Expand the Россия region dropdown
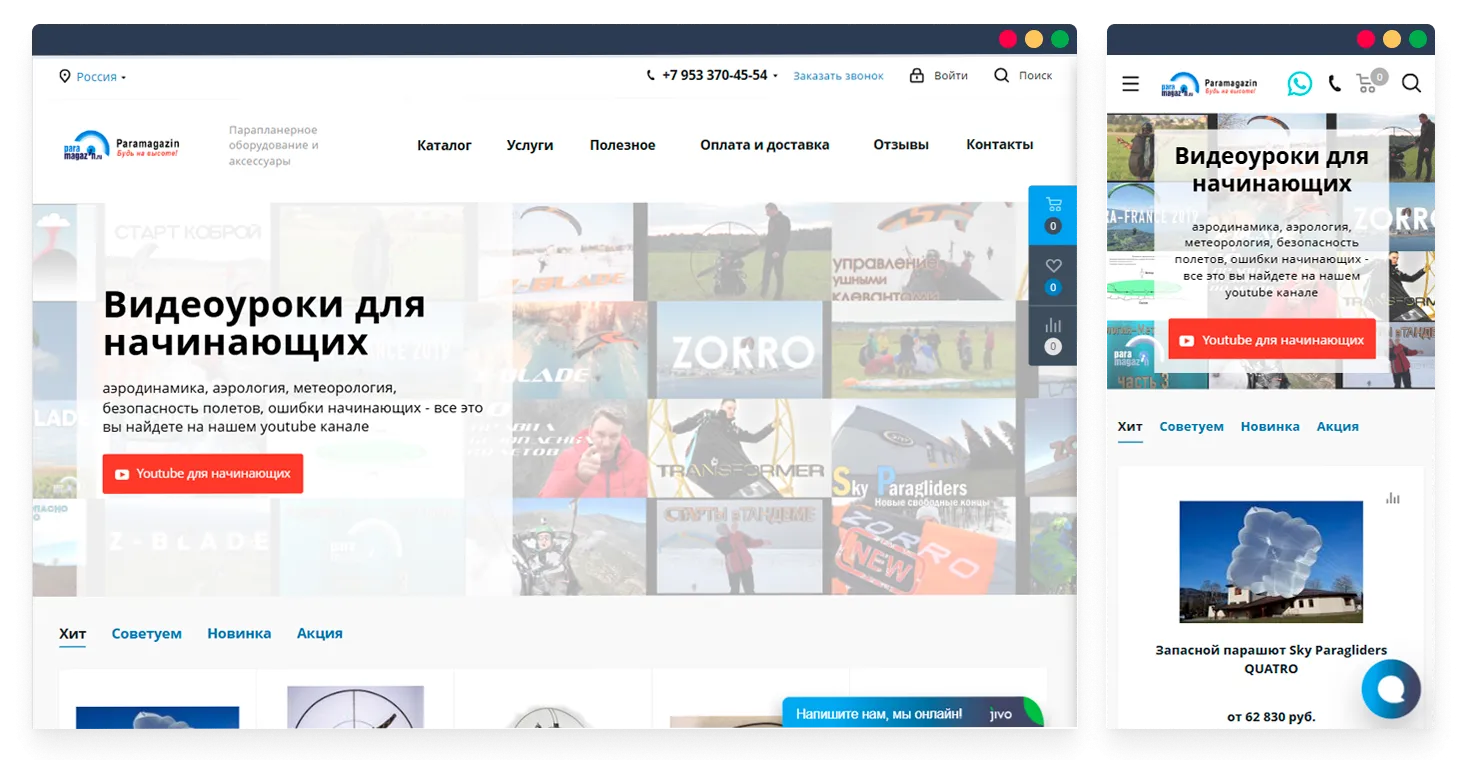 [x=93, y=77]
